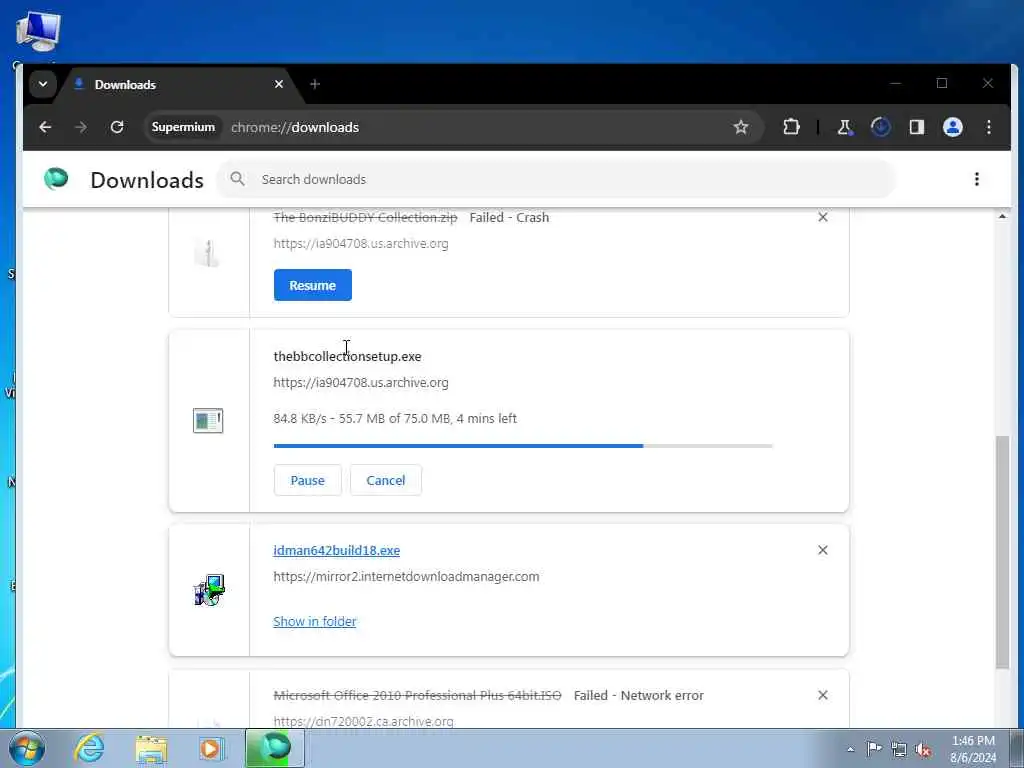This screenshot has height=768, width=1024.
Task: Click the BonziBUDDY zip file icon
Action: click(208, 253)
